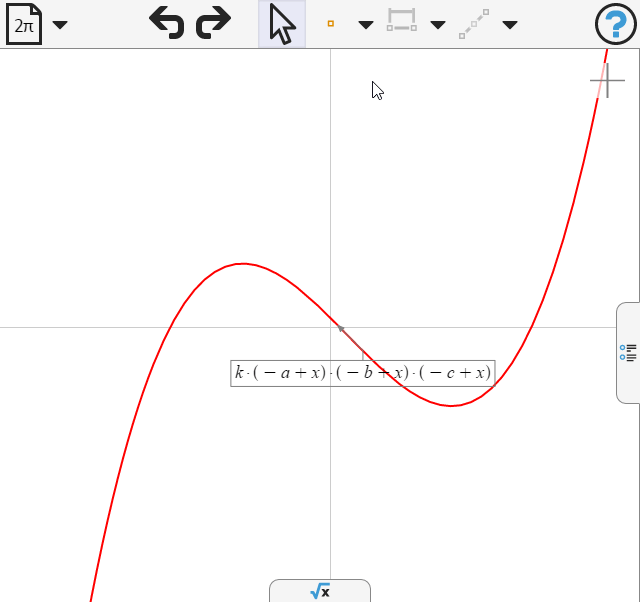Select the arrow pointer tool
Screen dimensions: 640x602
[282, 24]
